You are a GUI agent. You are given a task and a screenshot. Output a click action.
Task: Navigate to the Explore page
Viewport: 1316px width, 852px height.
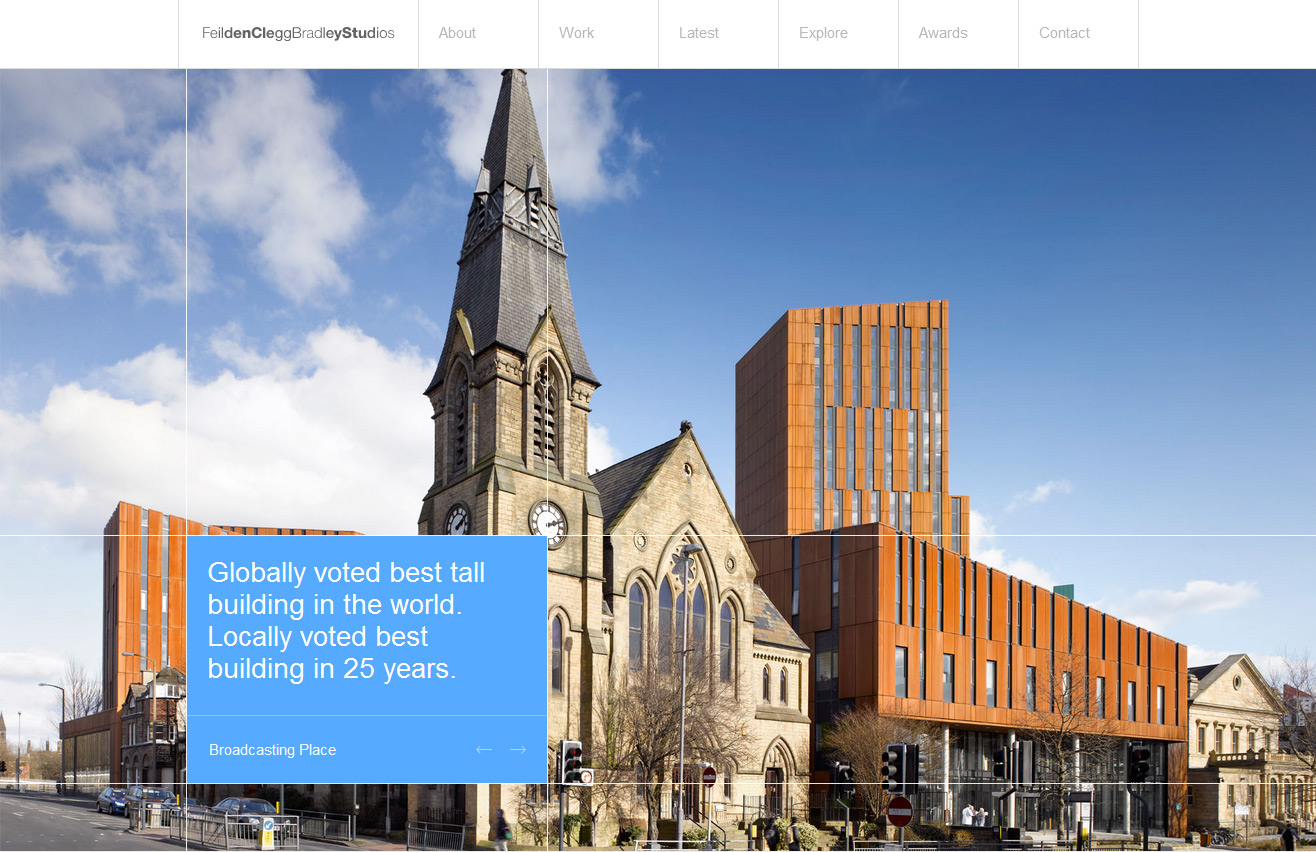(x=823, y=33)
